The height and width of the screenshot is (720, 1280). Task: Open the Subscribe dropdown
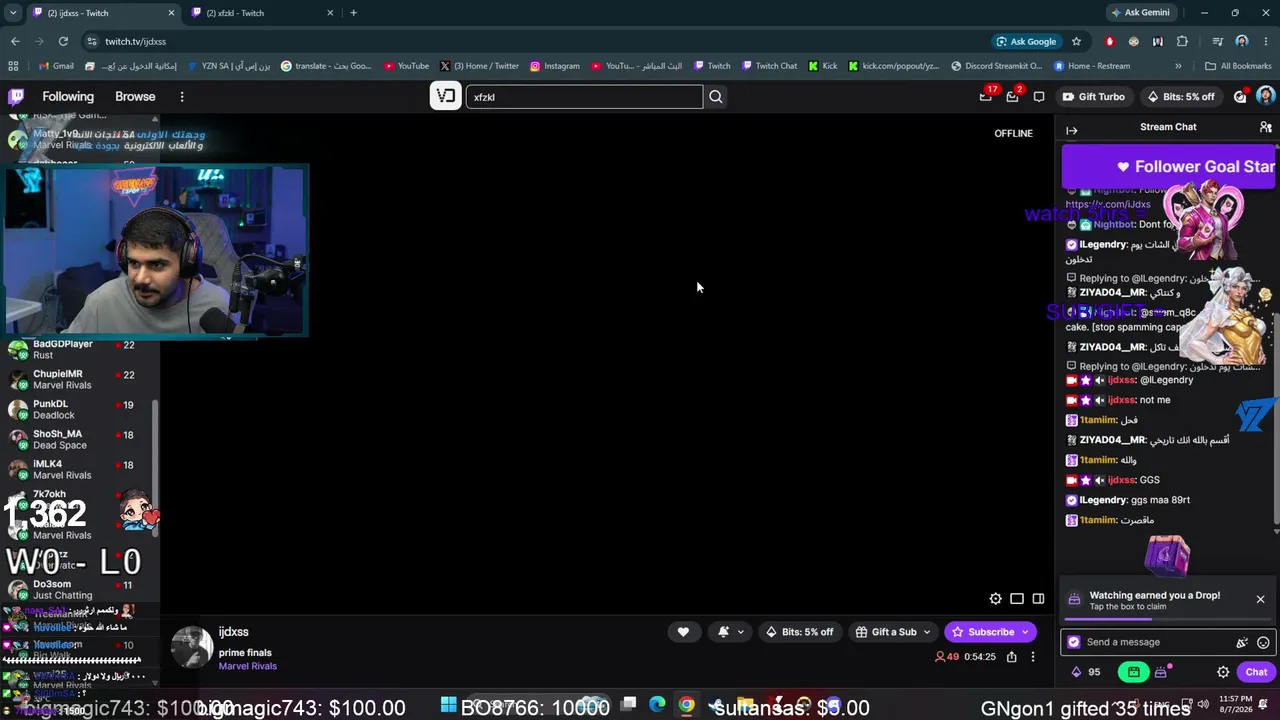pos(1025,632)
